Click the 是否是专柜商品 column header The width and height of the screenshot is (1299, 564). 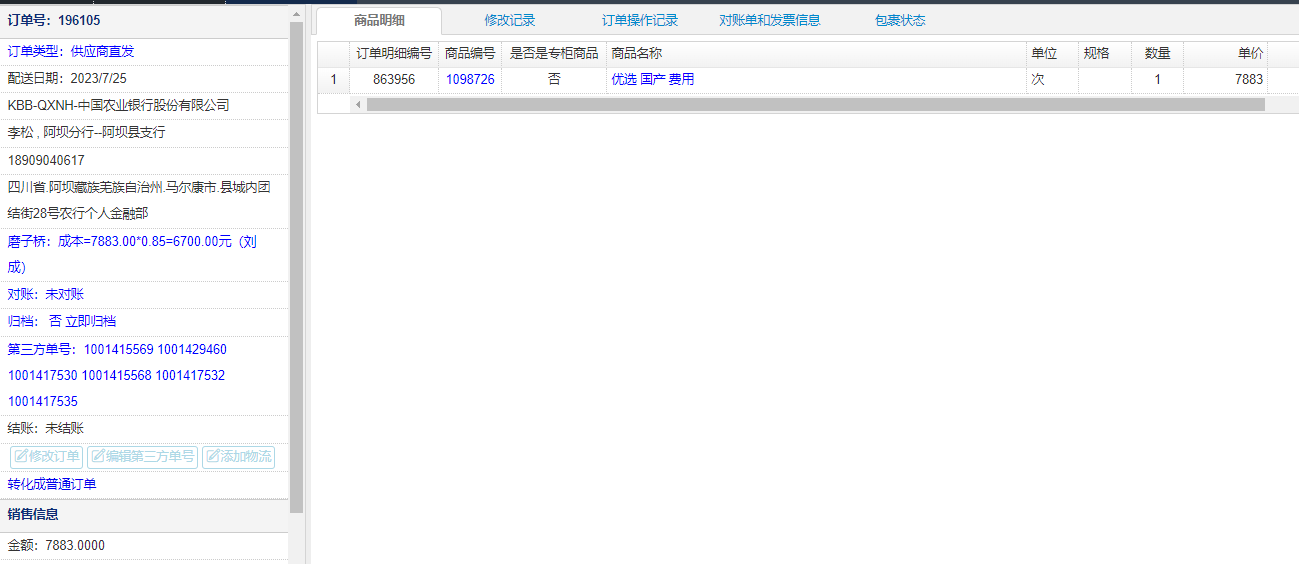[554, 53]
